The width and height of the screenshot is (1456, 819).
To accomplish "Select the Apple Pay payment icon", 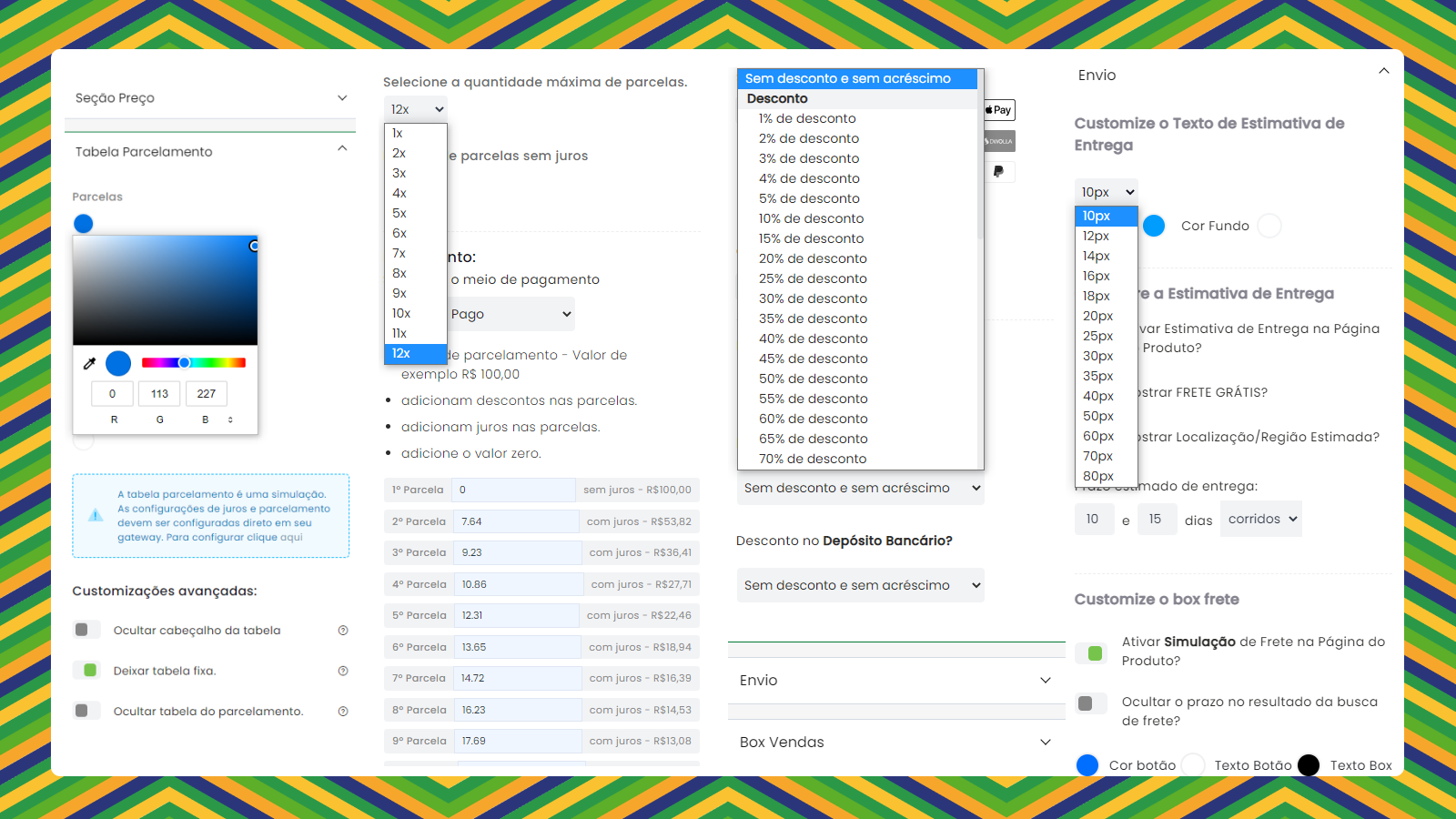I will coord(997,109).
